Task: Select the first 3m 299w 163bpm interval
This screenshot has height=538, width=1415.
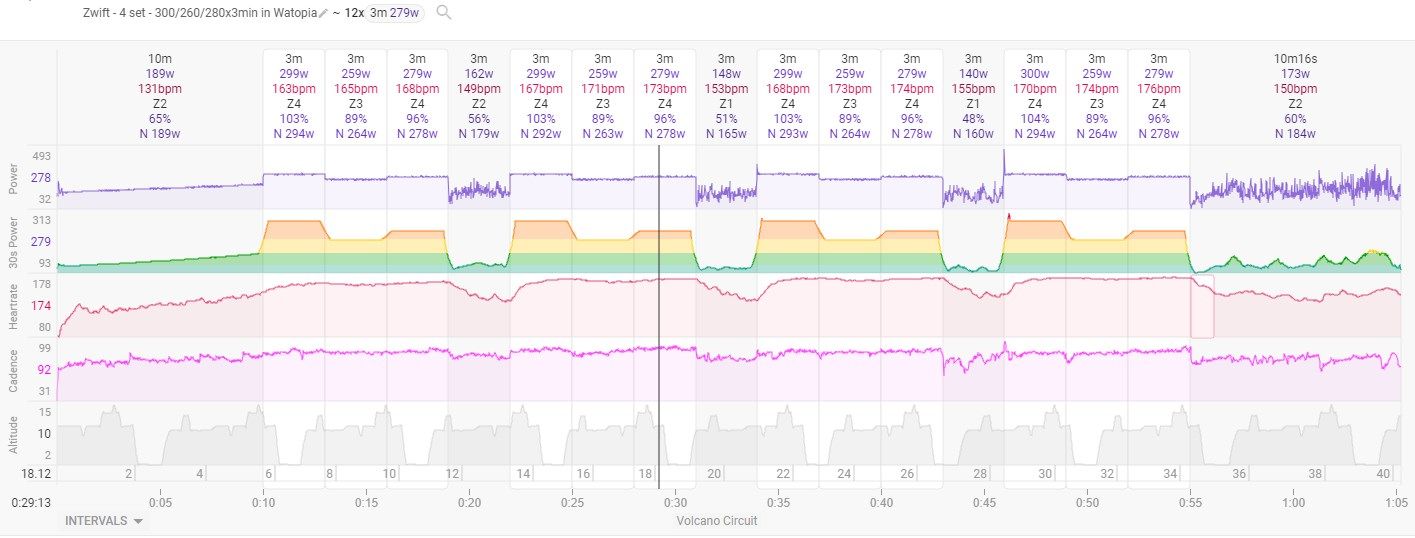Action: click(x=294, y=96)
